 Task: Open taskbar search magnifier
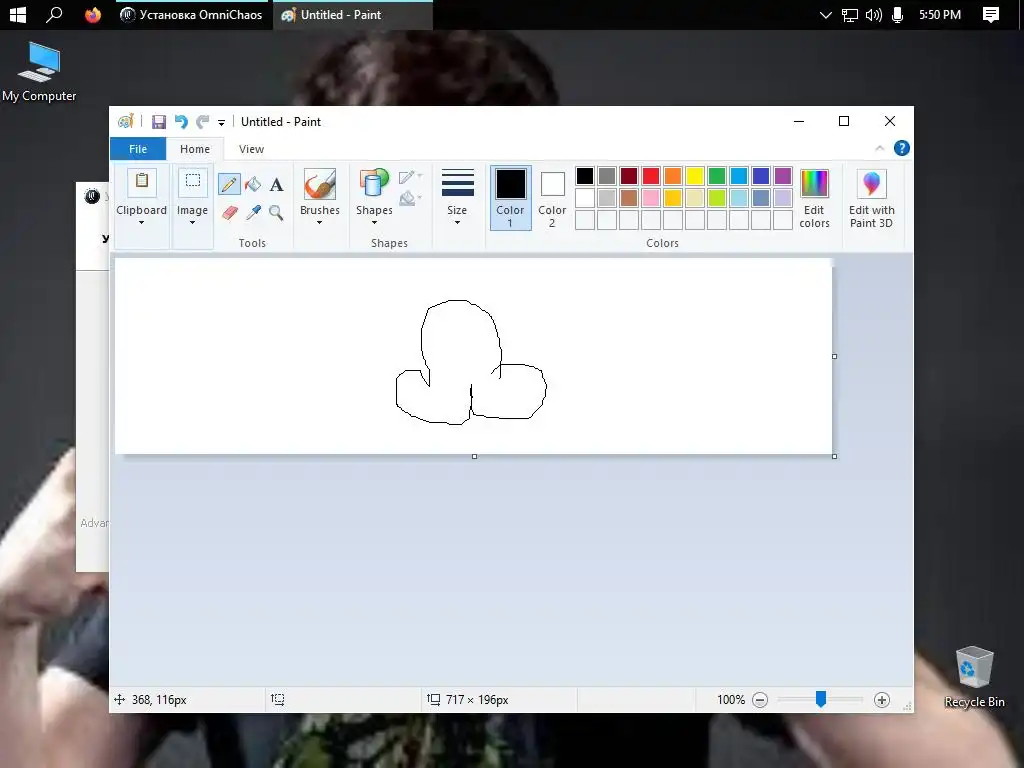point(54,14)
